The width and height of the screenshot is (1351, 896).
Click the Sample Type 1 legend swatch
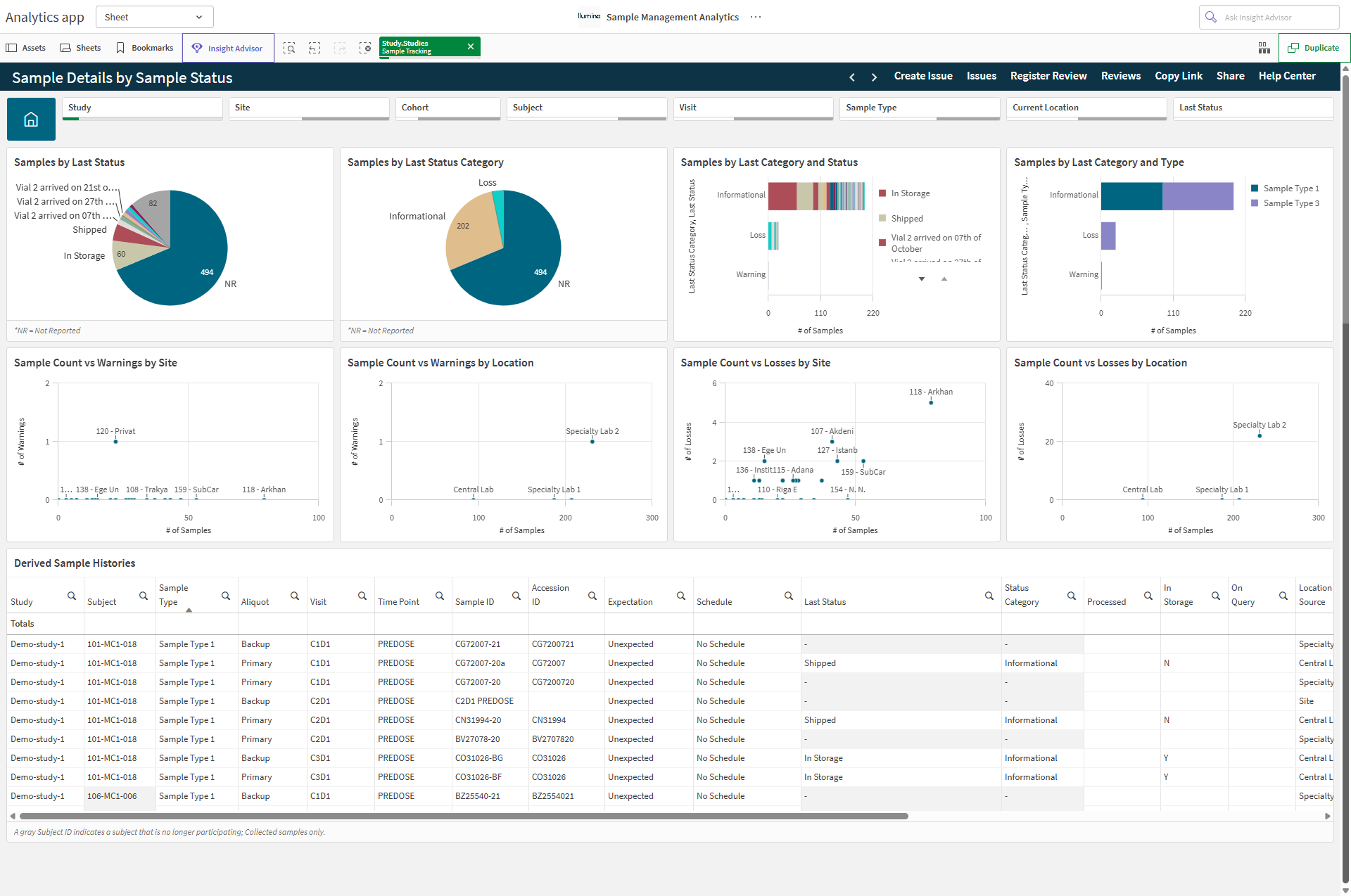coord(1255,188)
